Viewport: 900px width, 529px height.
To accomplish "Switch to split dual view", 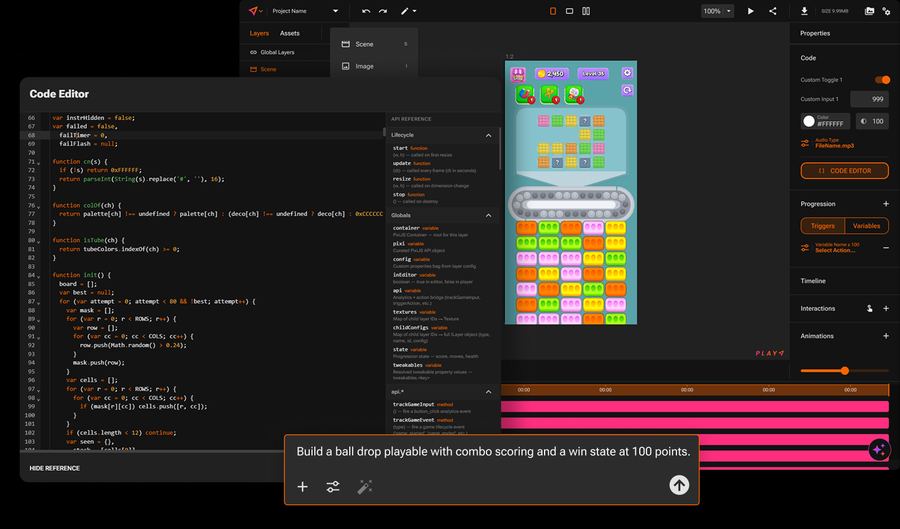I will 586,11.
